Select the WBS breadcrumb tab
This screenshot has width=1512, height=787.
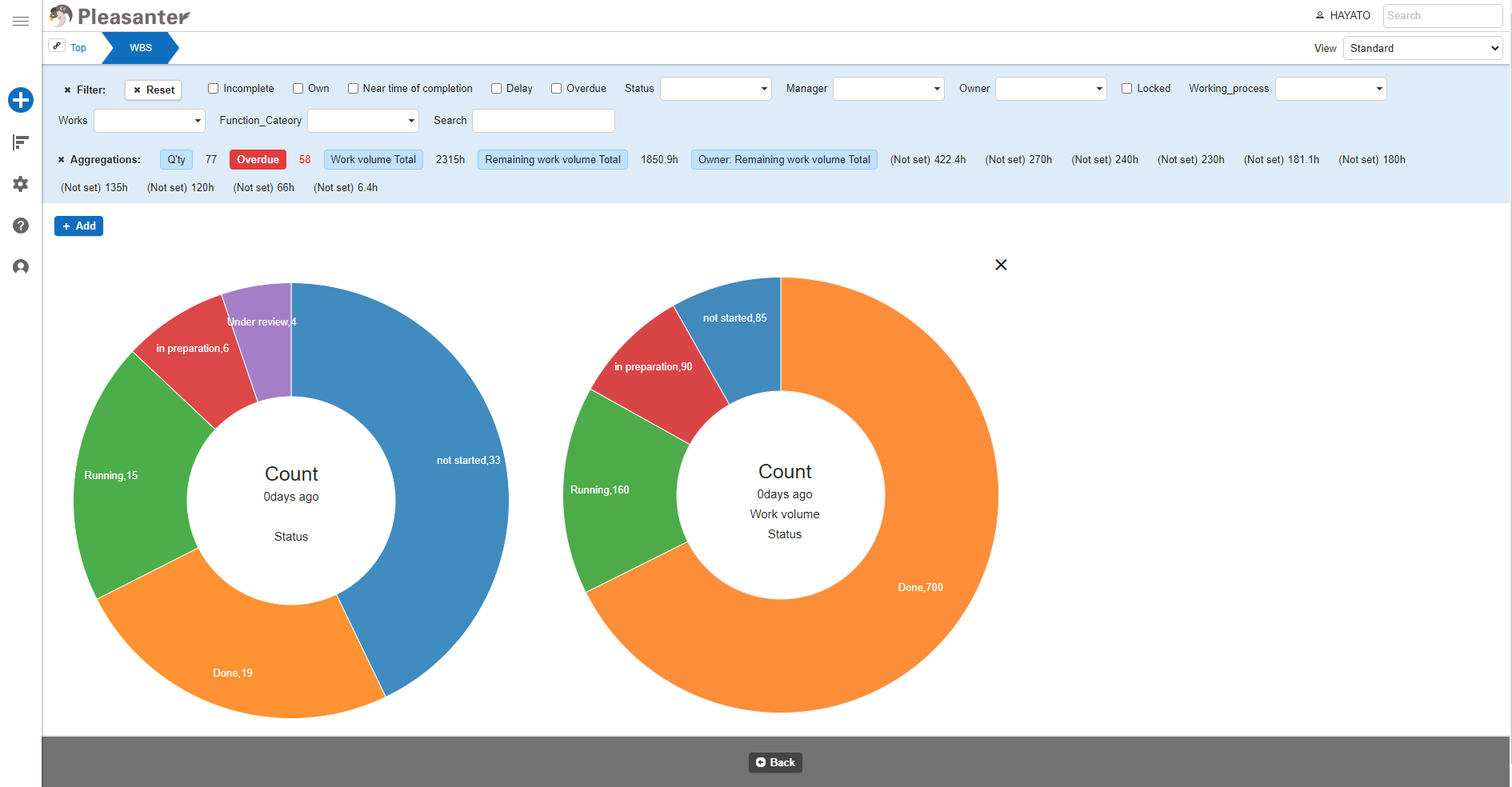coord(141,48)
